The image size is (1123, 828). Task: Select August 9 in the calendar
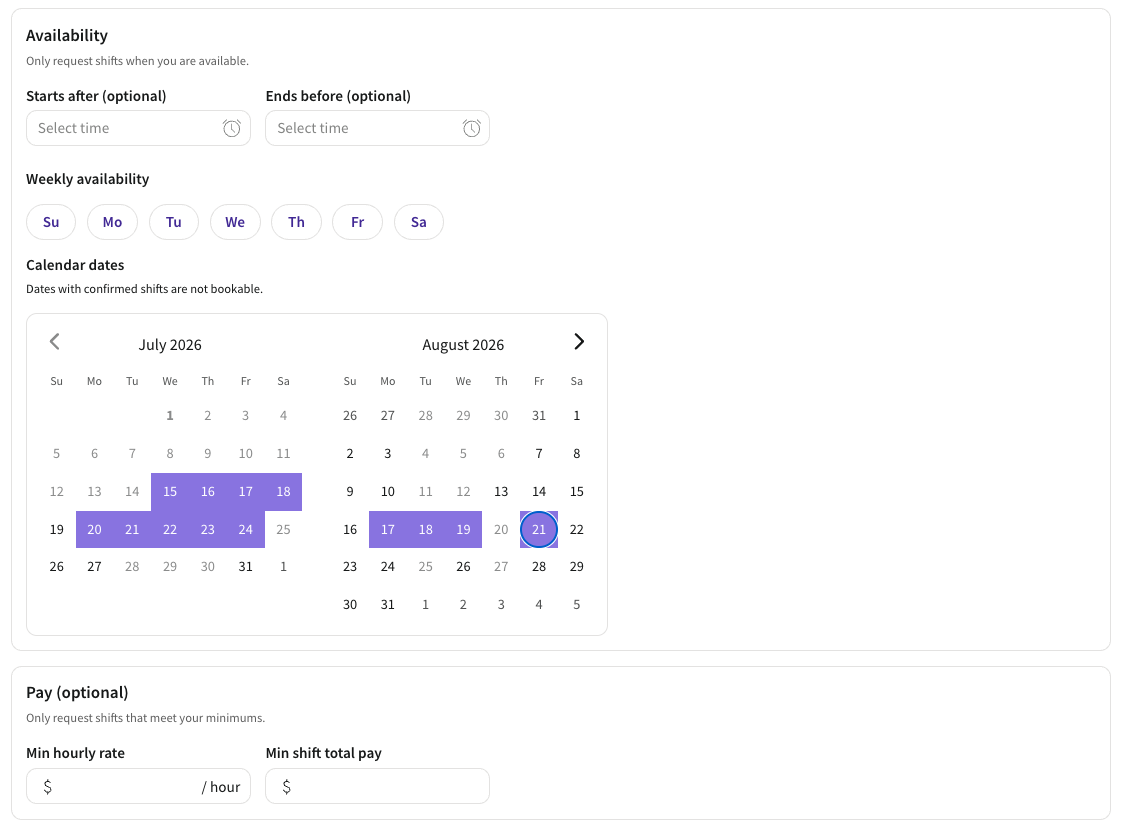350,491
